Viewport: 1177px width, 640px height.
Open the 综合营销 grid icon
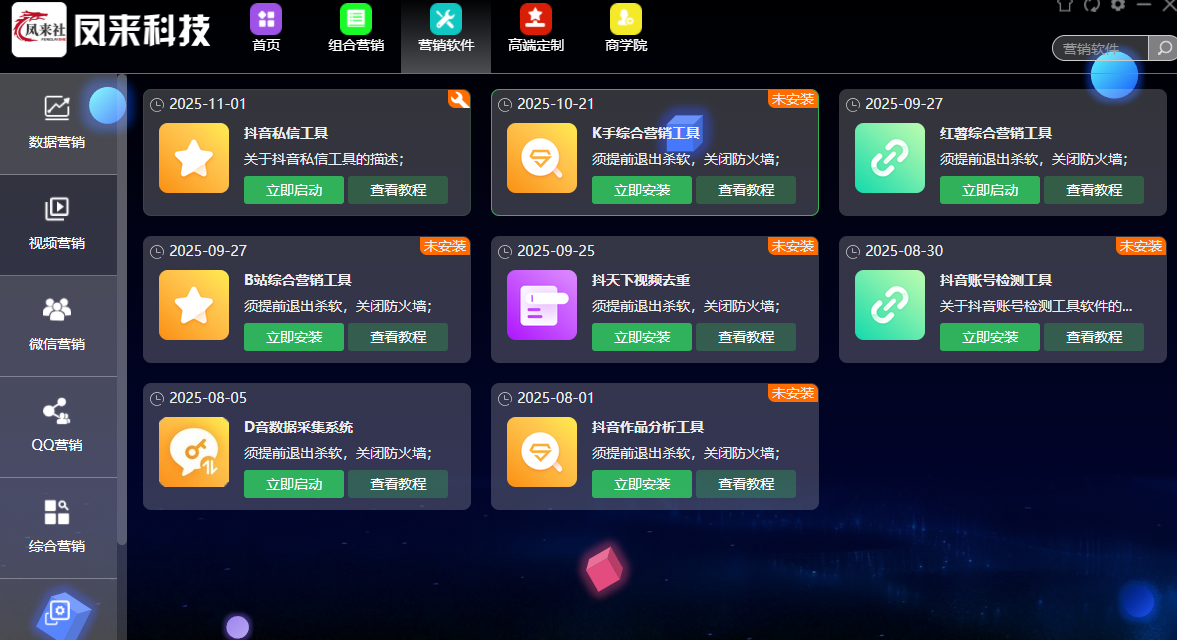point(59,510)
